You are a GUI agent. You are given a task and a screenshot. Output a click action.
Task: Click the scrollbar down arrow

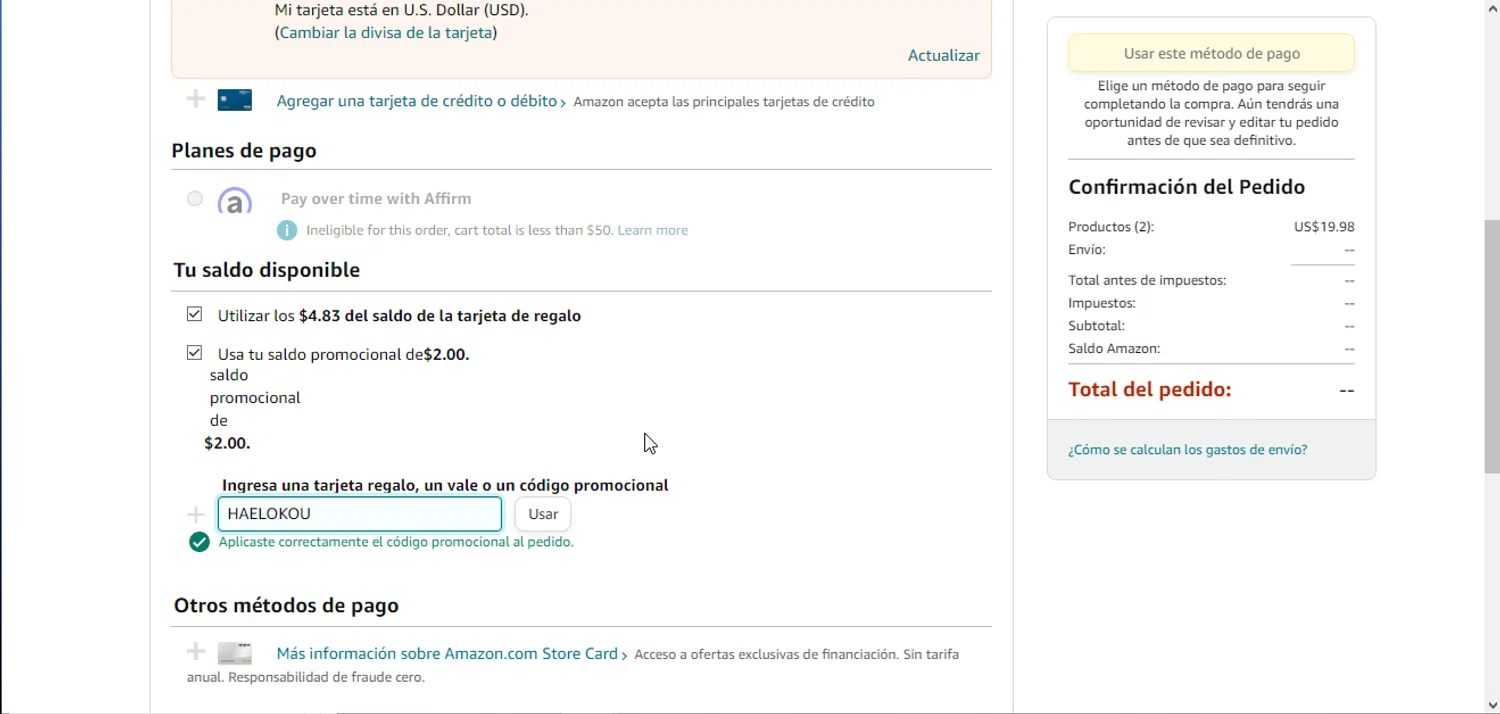pos(1491,705)
